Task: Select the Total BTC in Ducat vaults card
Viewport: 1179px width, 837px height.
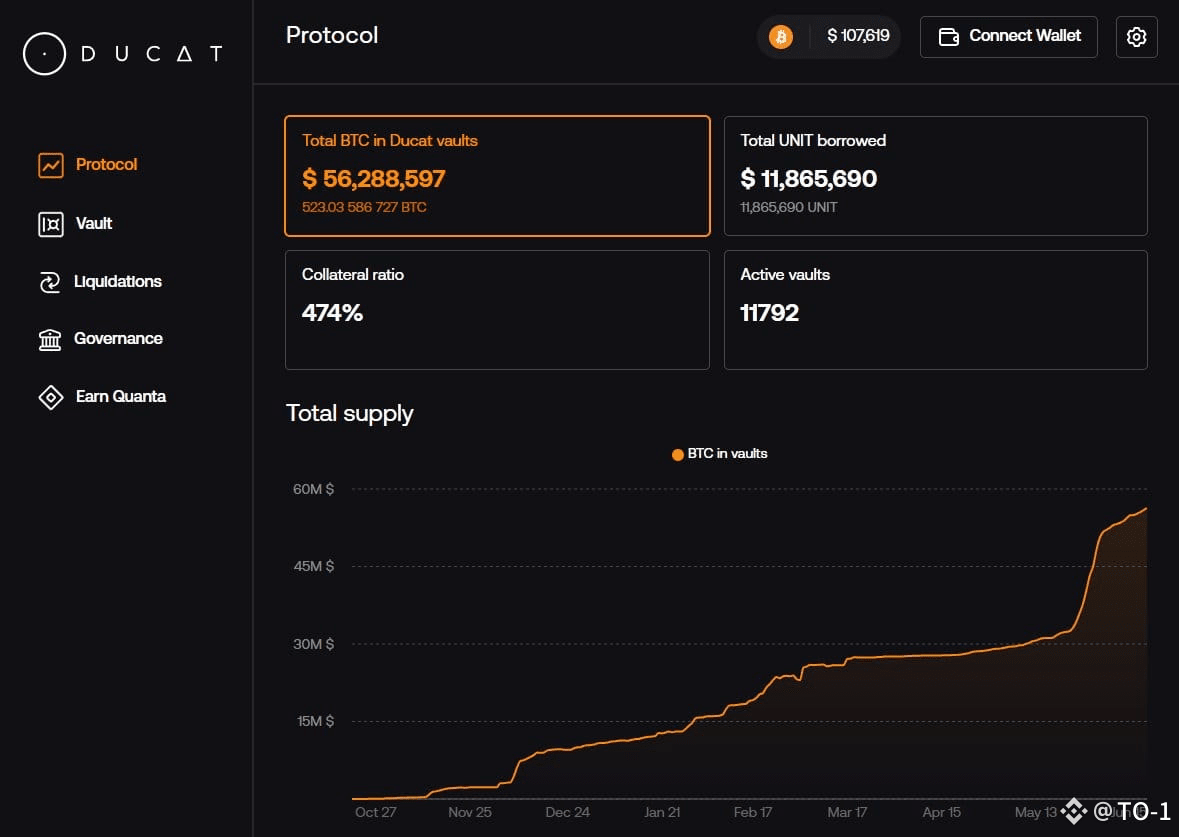Action: point(497,176)
